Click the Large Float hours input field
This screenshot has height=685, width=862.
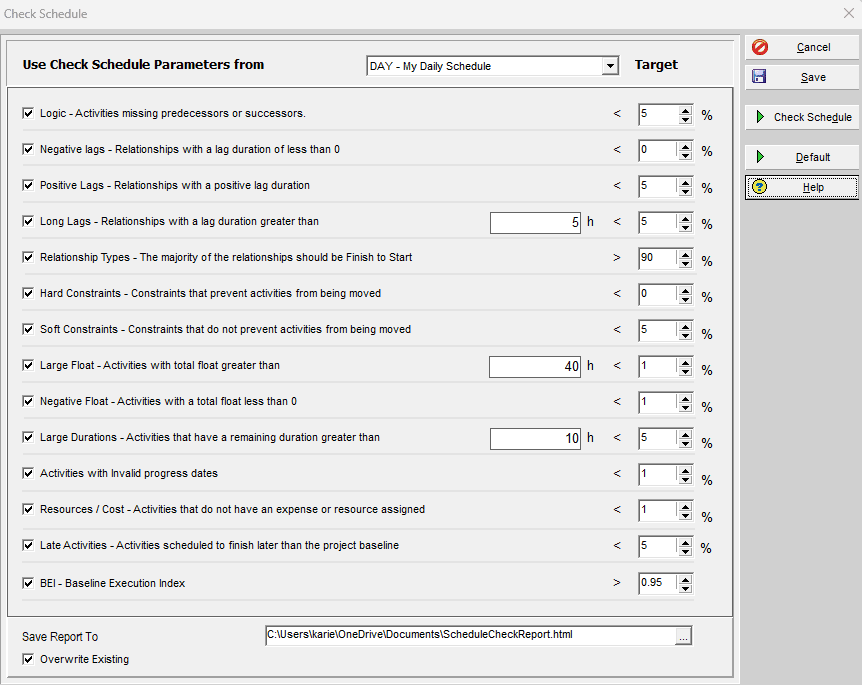535,366
